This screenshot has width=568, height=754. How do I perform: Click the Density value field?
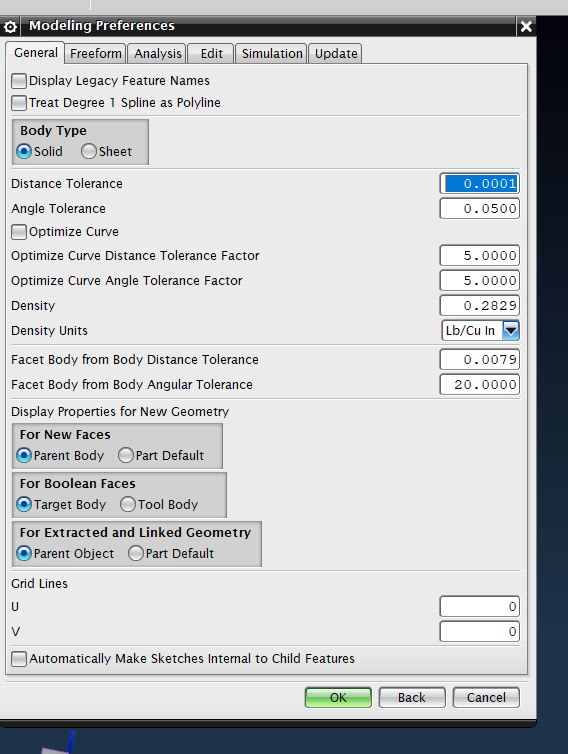point(480,306)
